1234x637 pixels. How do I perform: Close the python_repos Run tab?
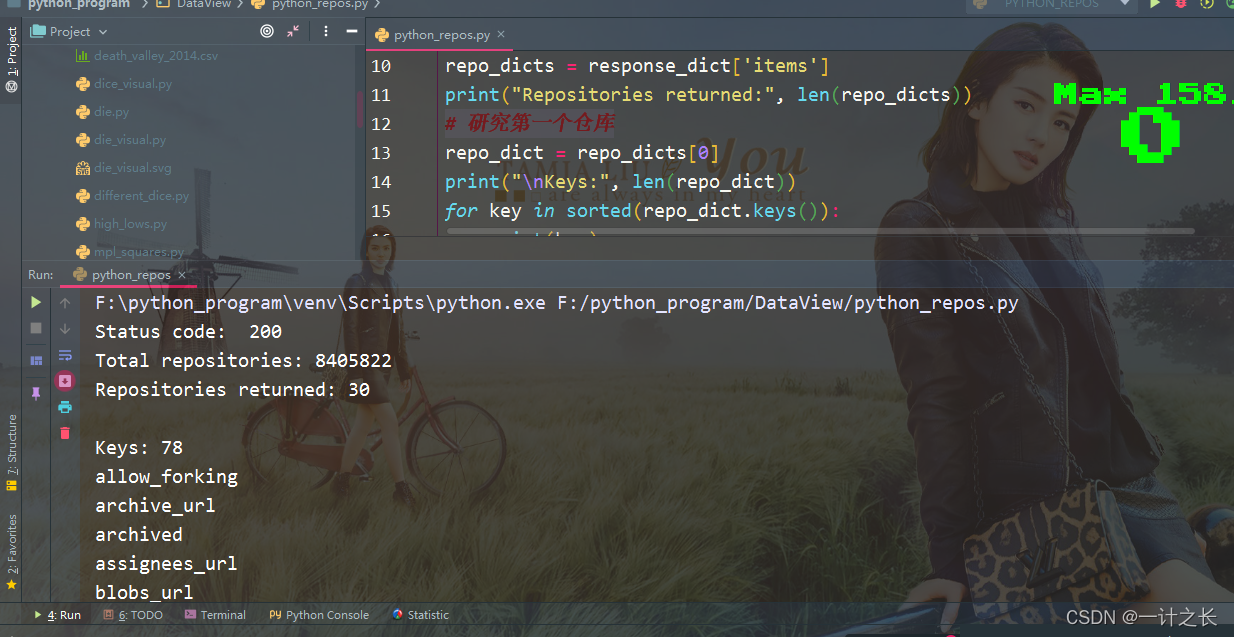tap(182, 275)
